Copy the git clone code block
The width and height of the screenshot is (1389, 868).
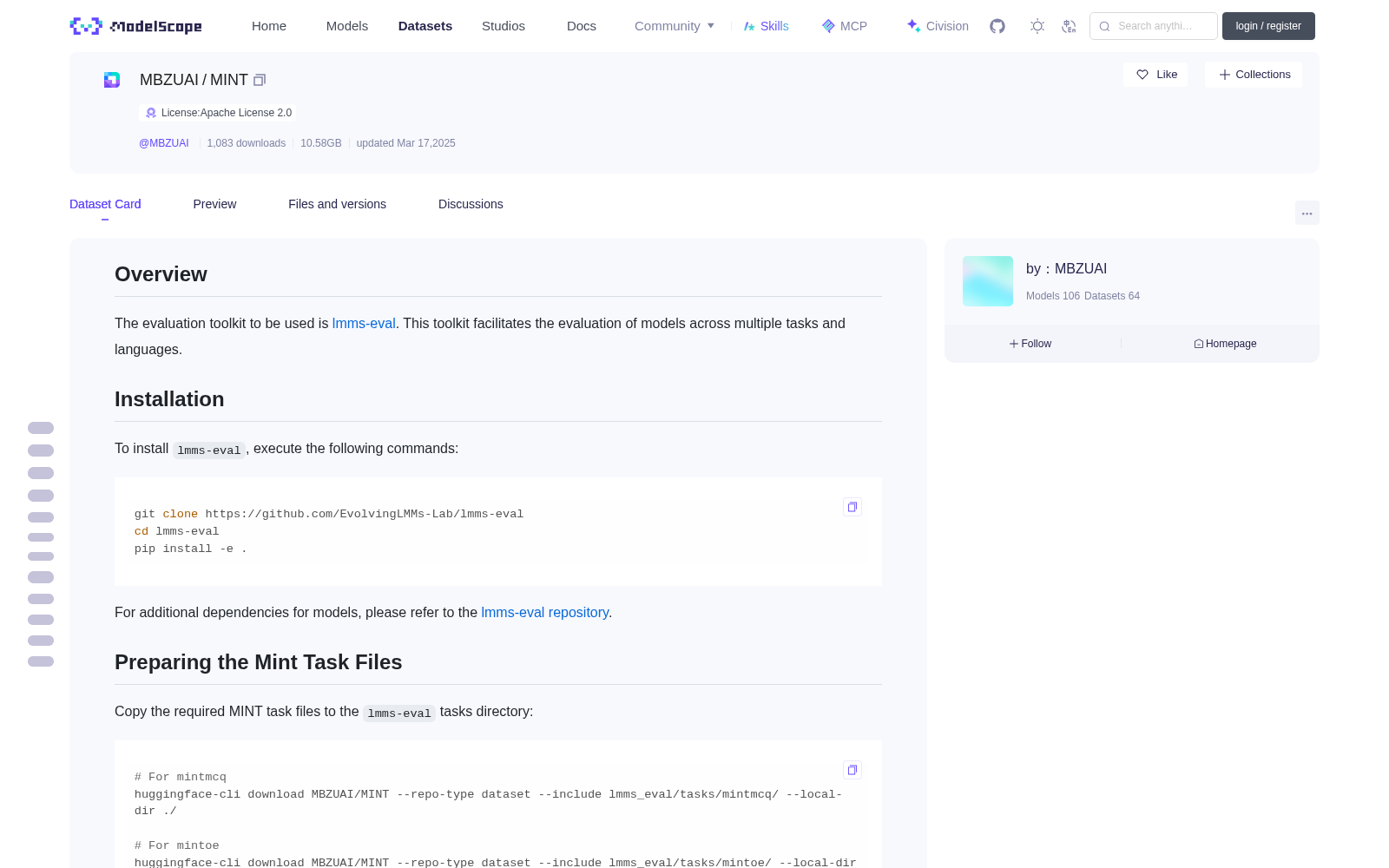(x=852, y=507)
